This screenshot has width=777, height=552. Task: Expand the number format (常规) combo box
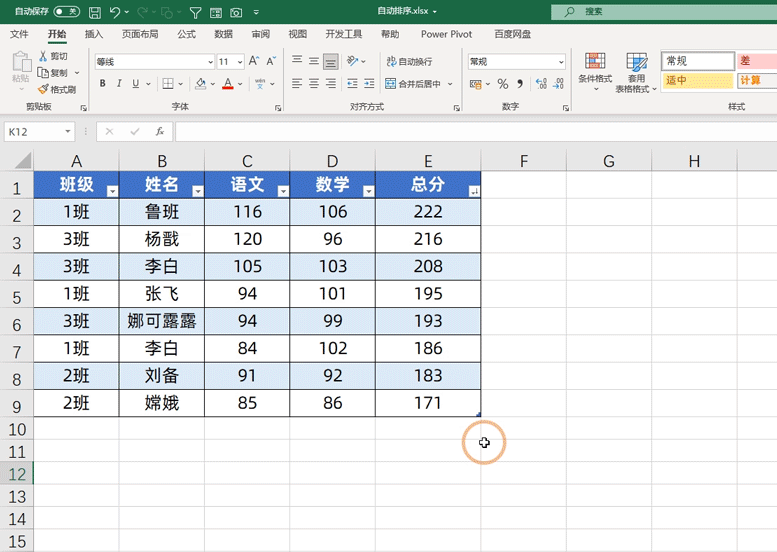[x=561, y=62]
